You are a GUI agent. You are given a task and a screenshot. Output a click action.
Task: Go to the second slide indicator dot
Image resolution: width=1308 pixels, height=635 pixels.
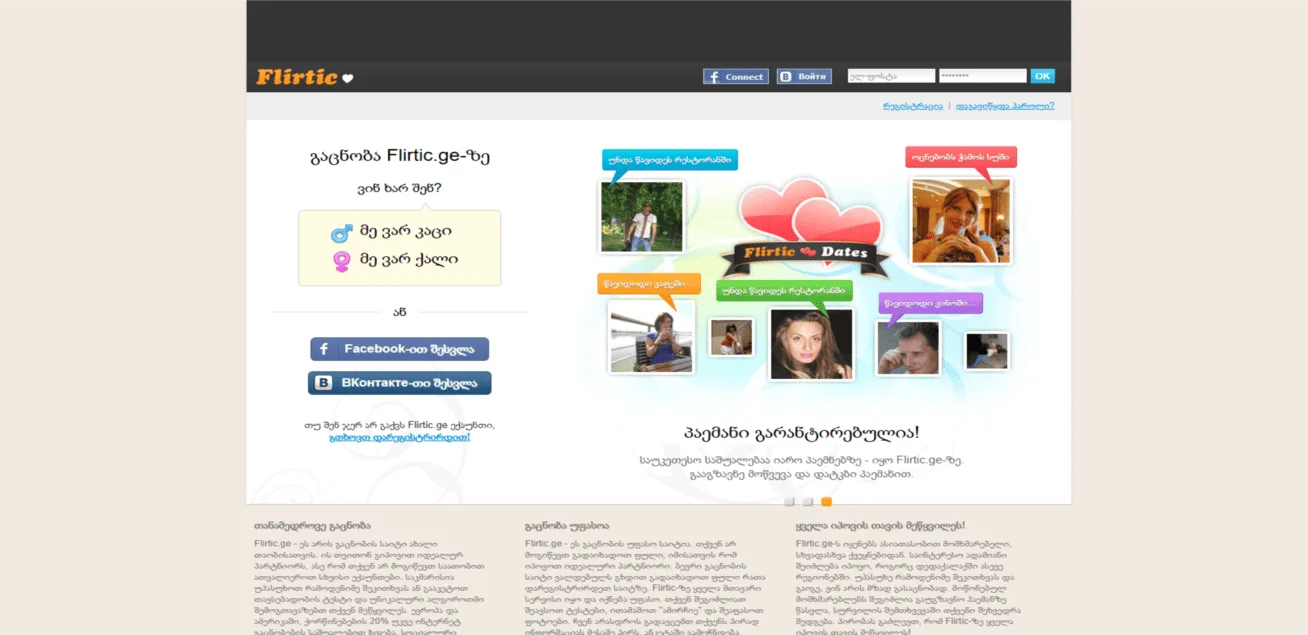click(x=808, y=501)
